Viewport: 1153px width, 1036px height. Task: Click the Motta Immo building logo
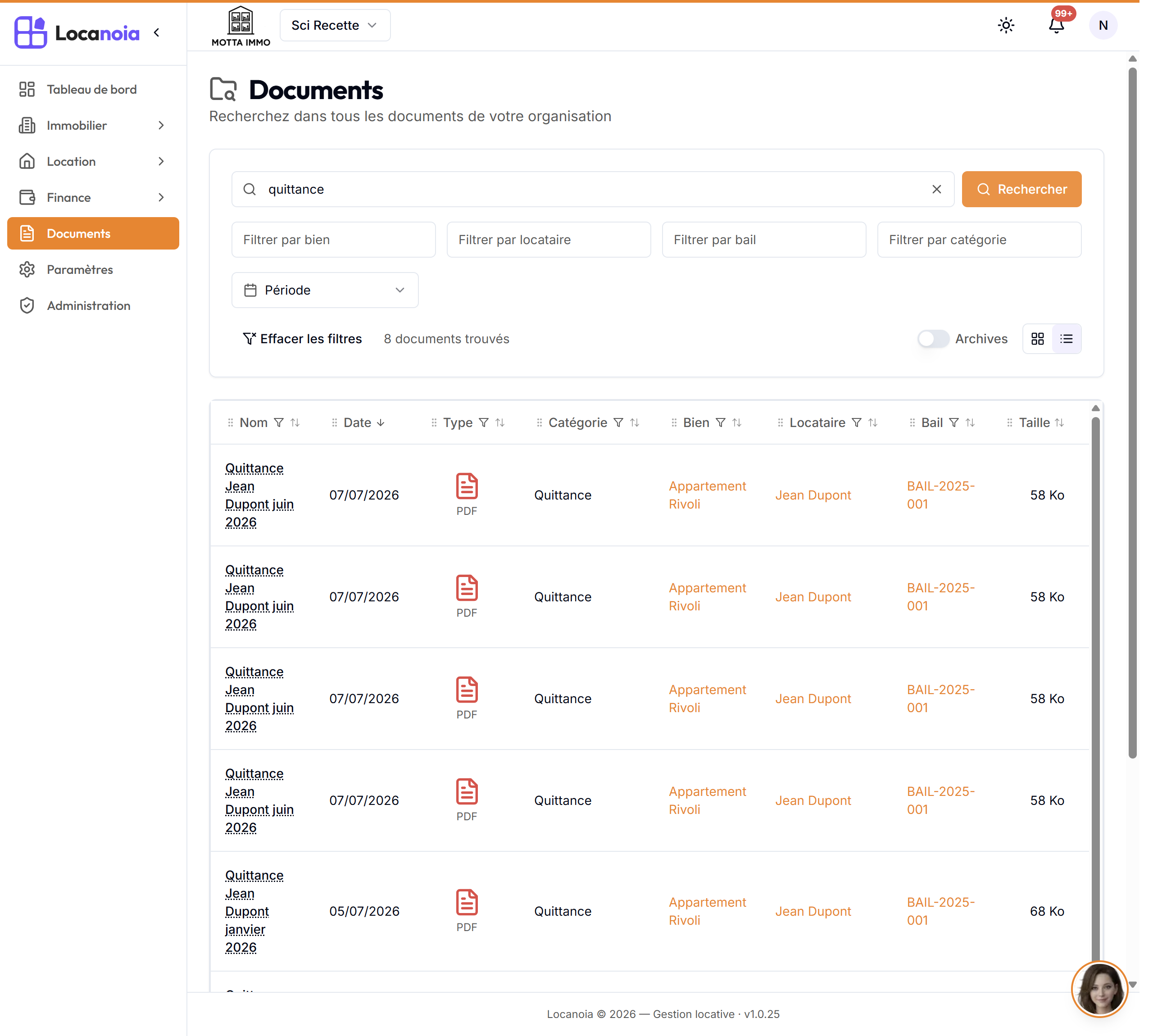241,26
